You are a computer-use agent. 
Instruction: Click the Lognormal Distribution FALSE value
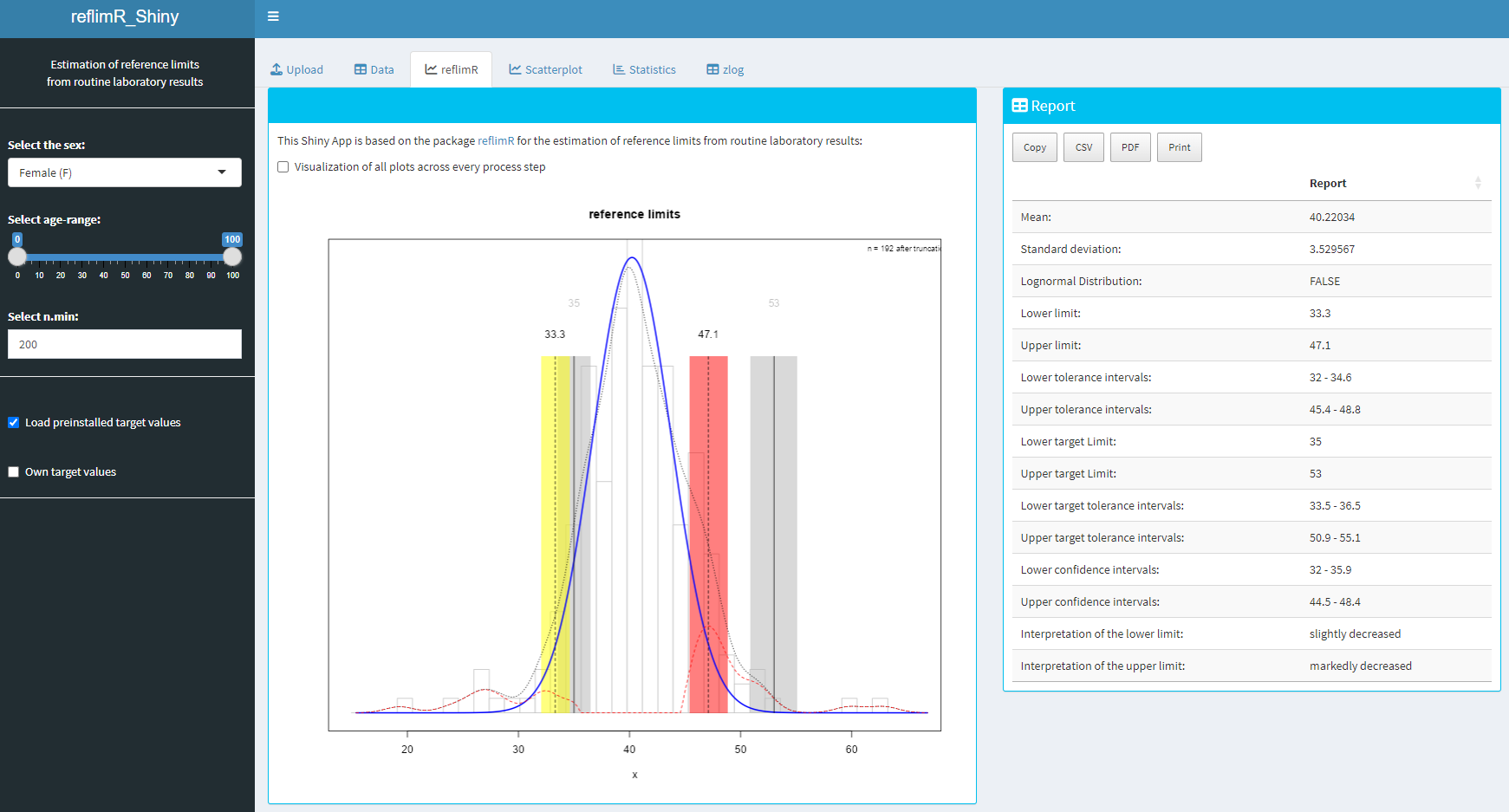(x=1324, y=282)
